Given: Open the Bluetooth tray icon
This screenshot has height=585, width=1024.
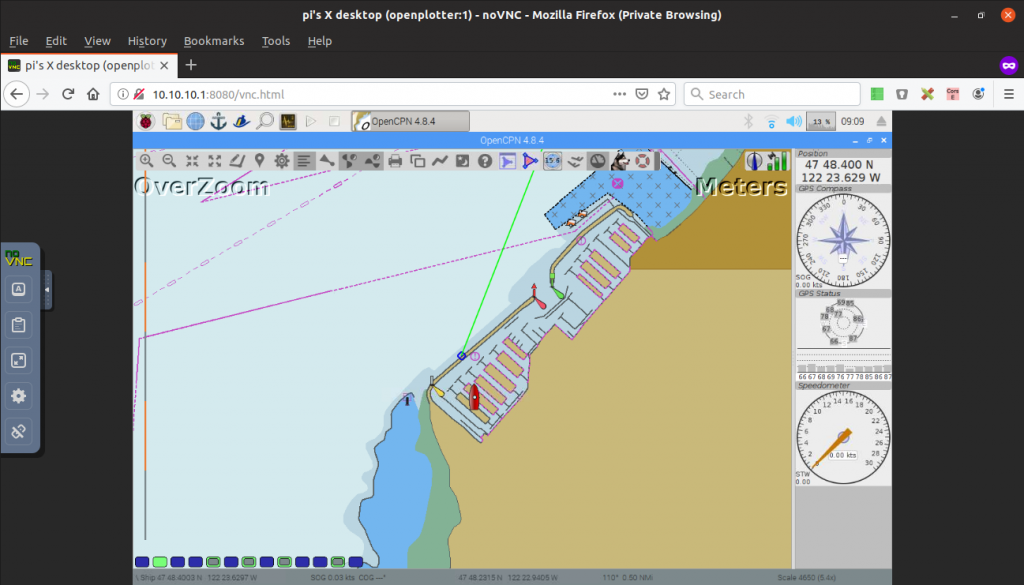Looking at the screenshot, I should coord(748,121).
